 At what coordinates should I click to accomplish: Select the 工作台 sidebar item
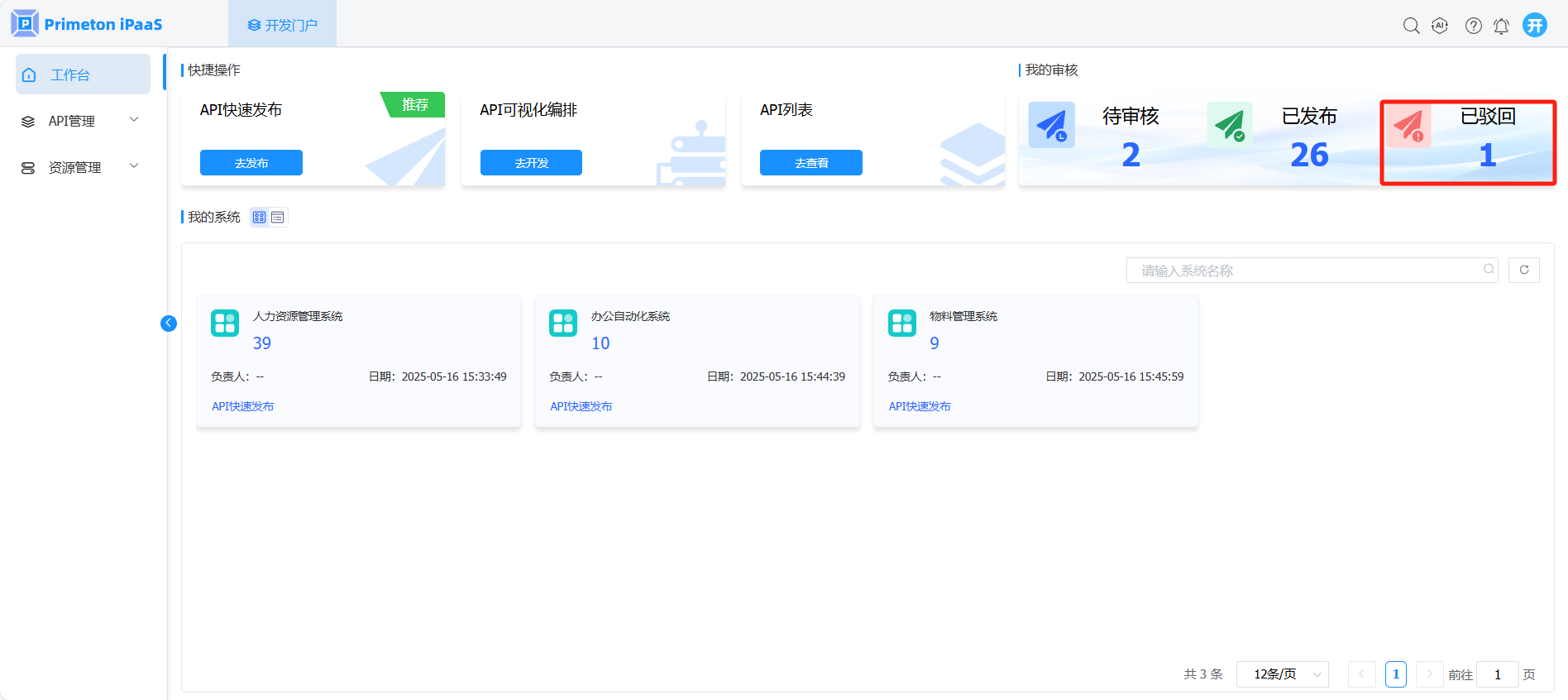tap(83, 74)
